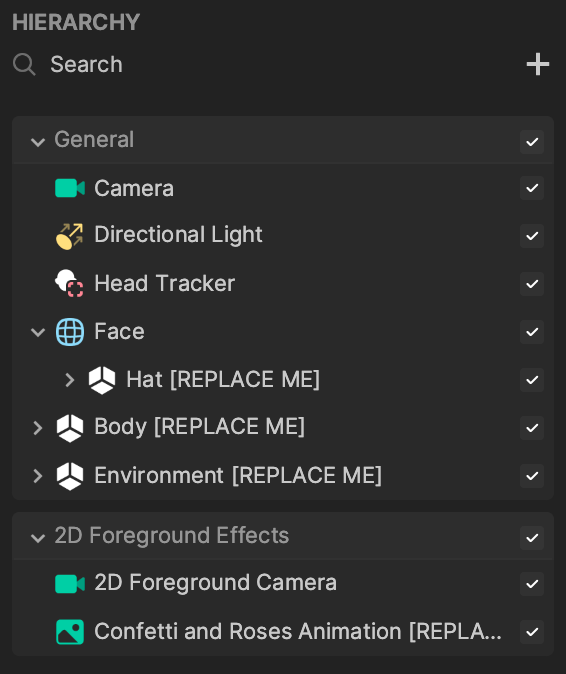
Task: Disable the General group checkbox
Action: [x=532, y=142]
